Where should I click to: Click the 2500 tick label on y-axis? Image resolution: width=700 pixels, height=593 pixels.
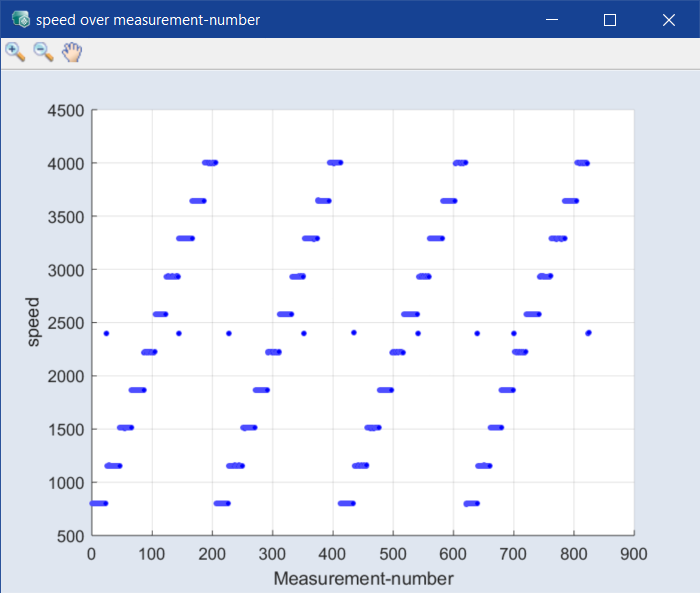[x=65, y=323]
